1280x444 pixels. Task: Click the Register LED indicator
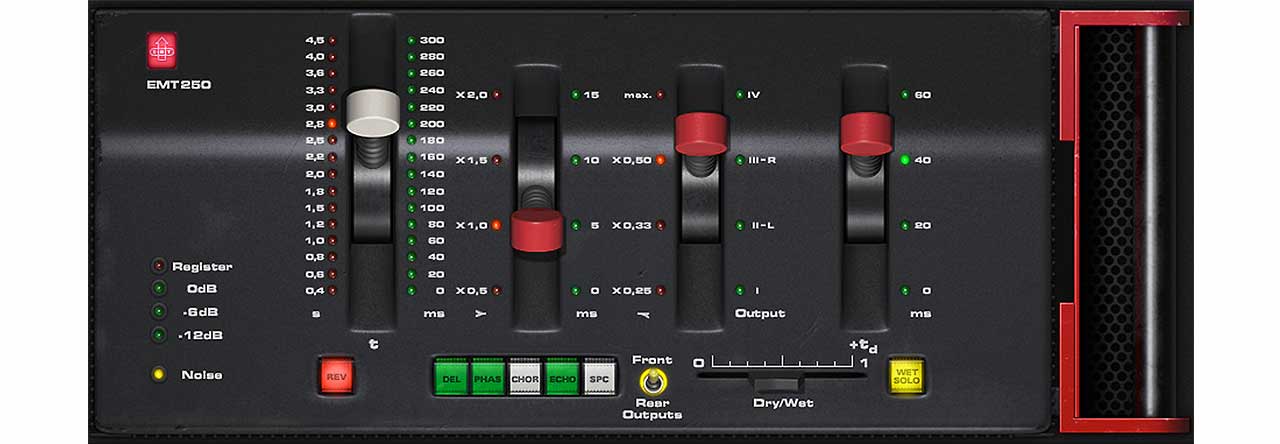point(158,266)
